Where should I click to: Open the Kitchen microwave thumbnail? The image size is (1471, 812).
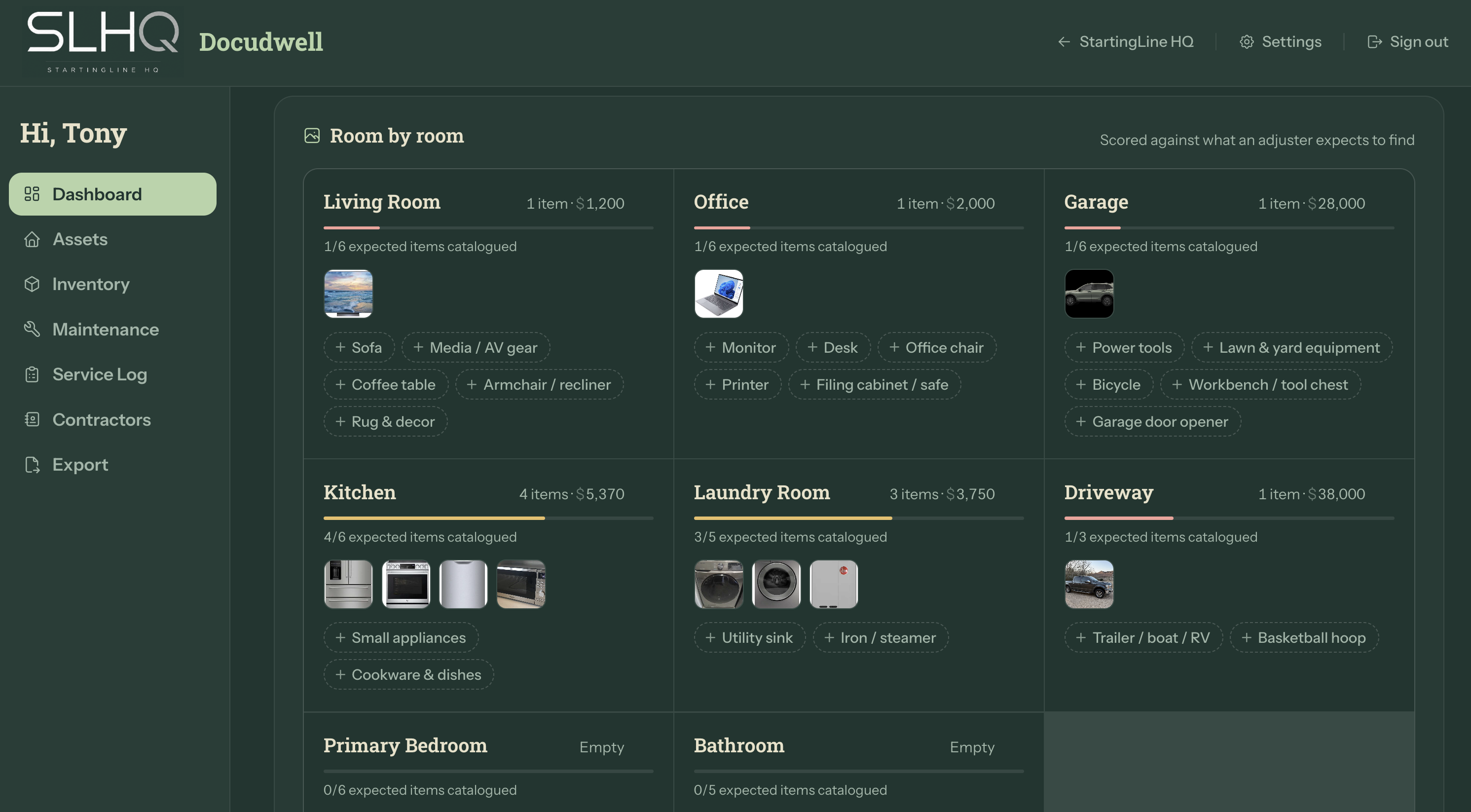521,584
